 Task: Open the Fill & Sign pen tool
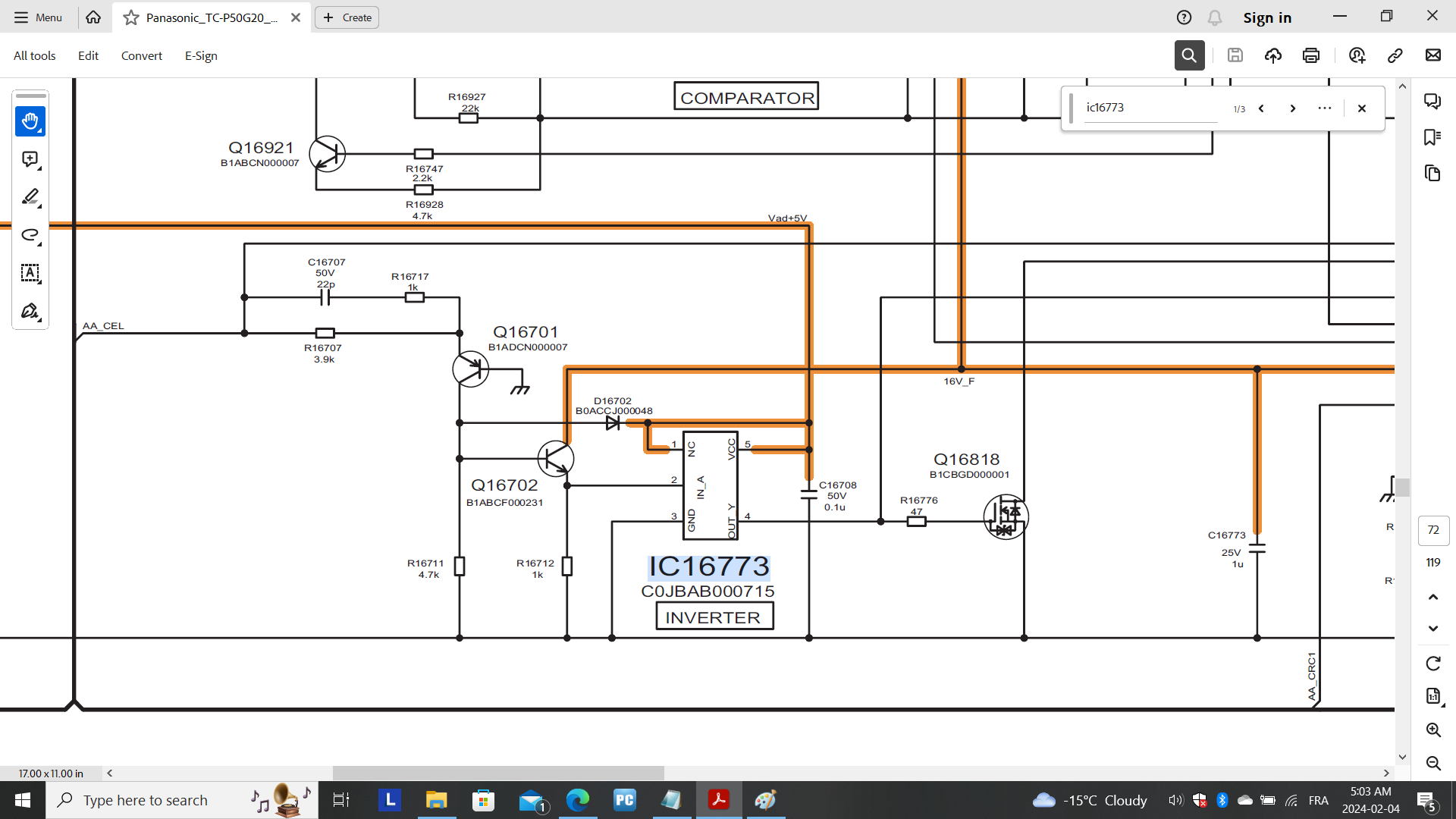tap(30, 311)
